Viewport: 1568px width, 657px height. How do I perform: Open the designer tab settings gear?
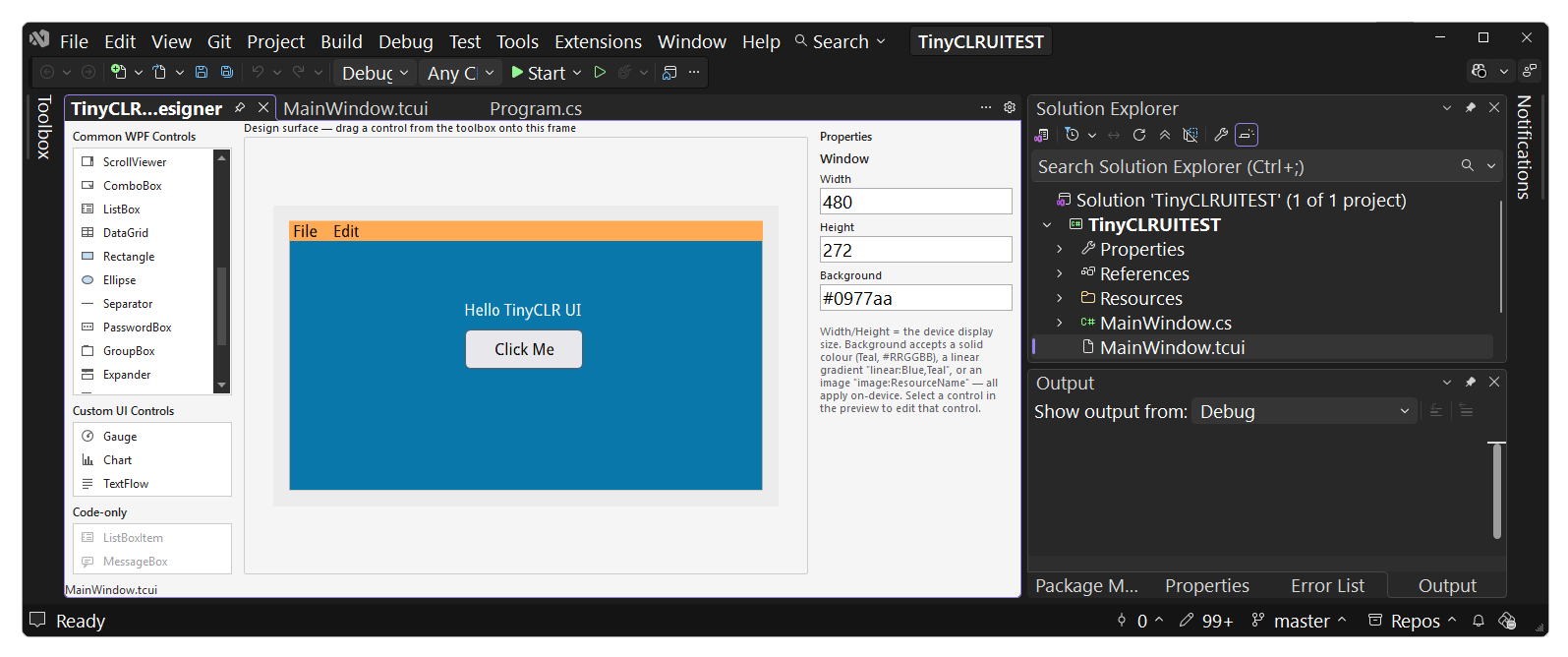pos(1010,108)
